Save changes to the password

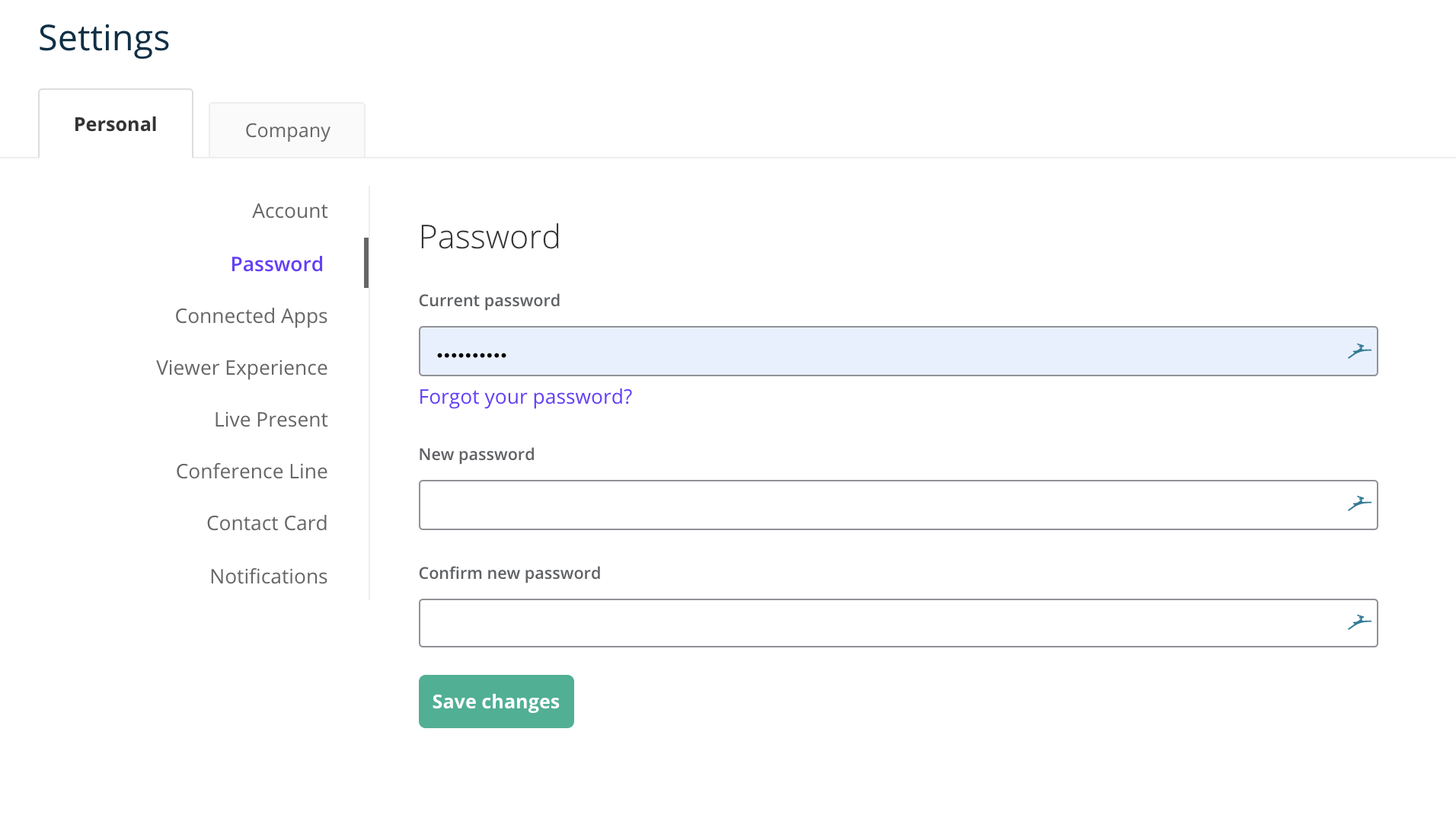(x=497, y=702)
